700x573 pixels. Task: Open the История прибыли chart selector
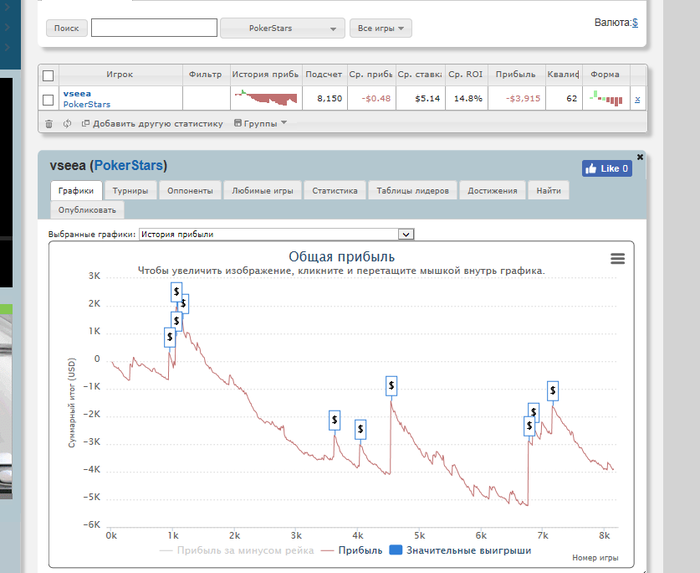[276, 234]
